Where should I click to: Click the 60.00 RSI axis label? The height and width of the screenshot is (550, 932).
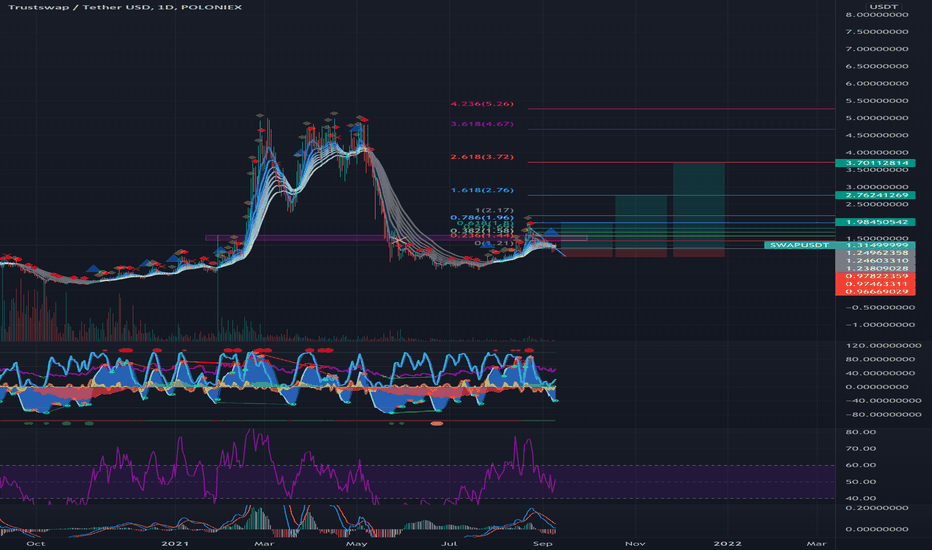861,466
